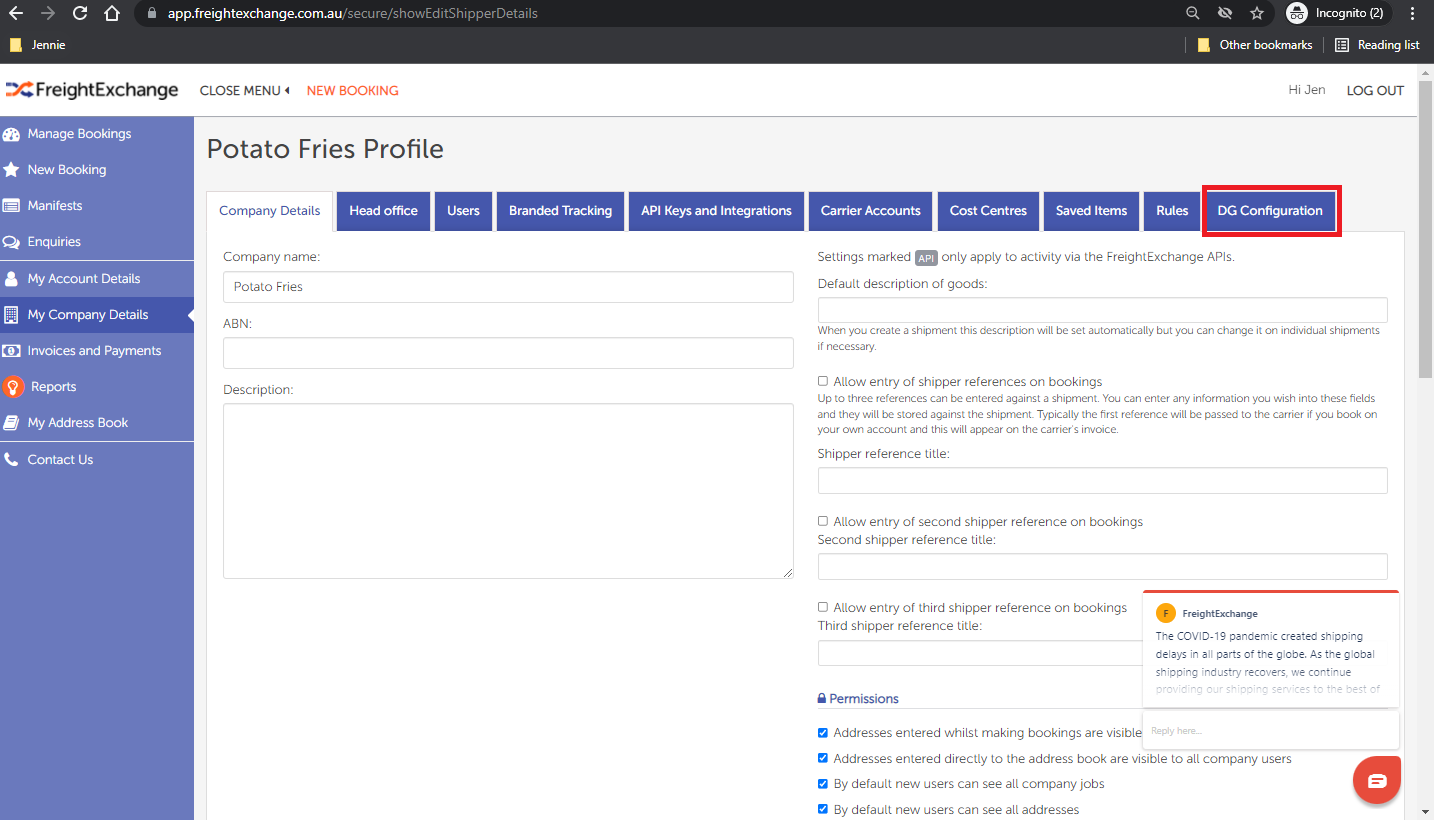Open the Jennie bookmark folder
Image resolution: width=1434 pixels, height=820 pixels.
click(x=38, y=45)
